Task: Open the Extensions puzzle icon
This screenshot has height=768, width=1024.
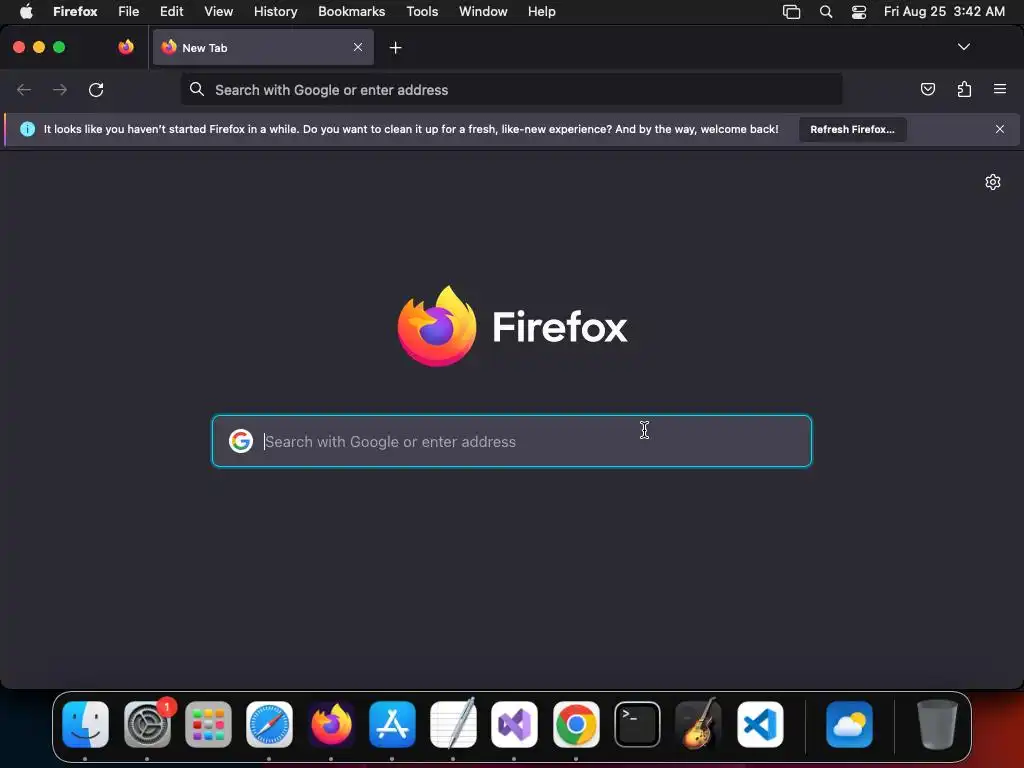Action: [964, 89]
